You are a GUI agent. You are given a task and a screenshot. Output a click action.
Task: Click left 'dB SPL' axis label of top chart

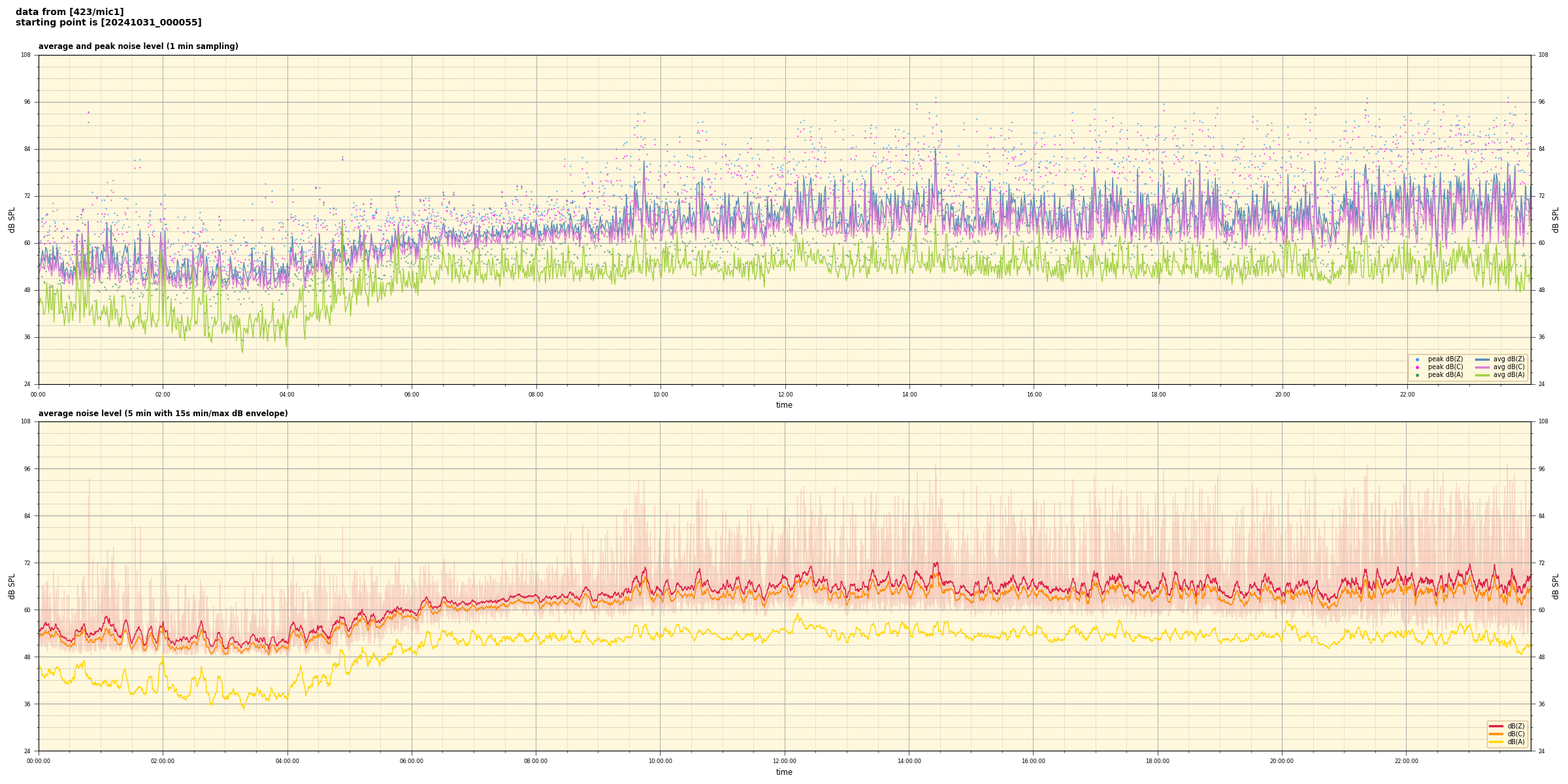[12, 220]
